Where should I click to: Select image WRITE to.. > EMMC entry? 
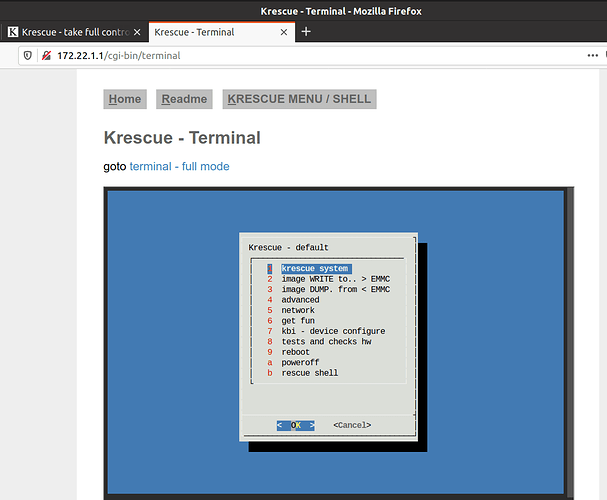[329, 279]
